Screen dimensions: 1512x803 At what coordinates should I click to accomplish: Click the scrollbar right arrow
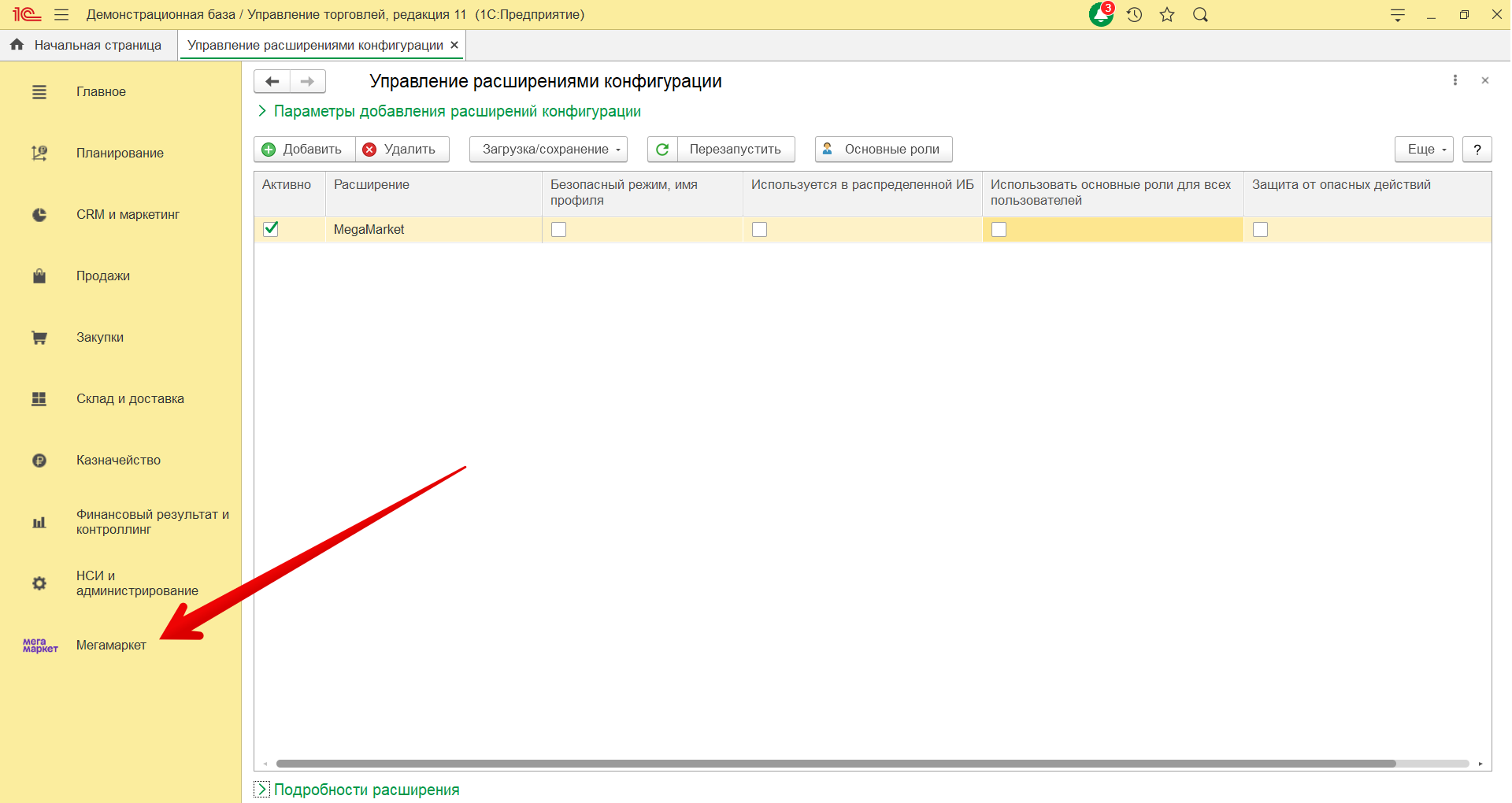tap(1480, 764)
